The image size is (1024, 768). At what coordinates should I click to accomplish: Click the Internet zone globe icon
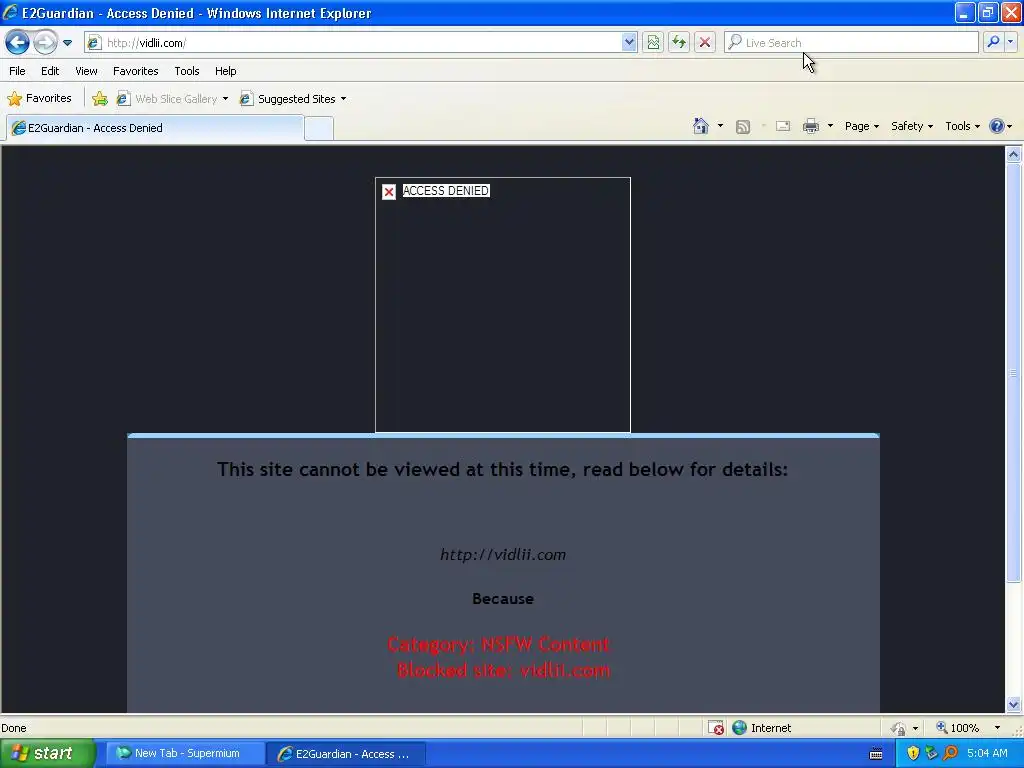pyautogui.click(x=739, y=728)
